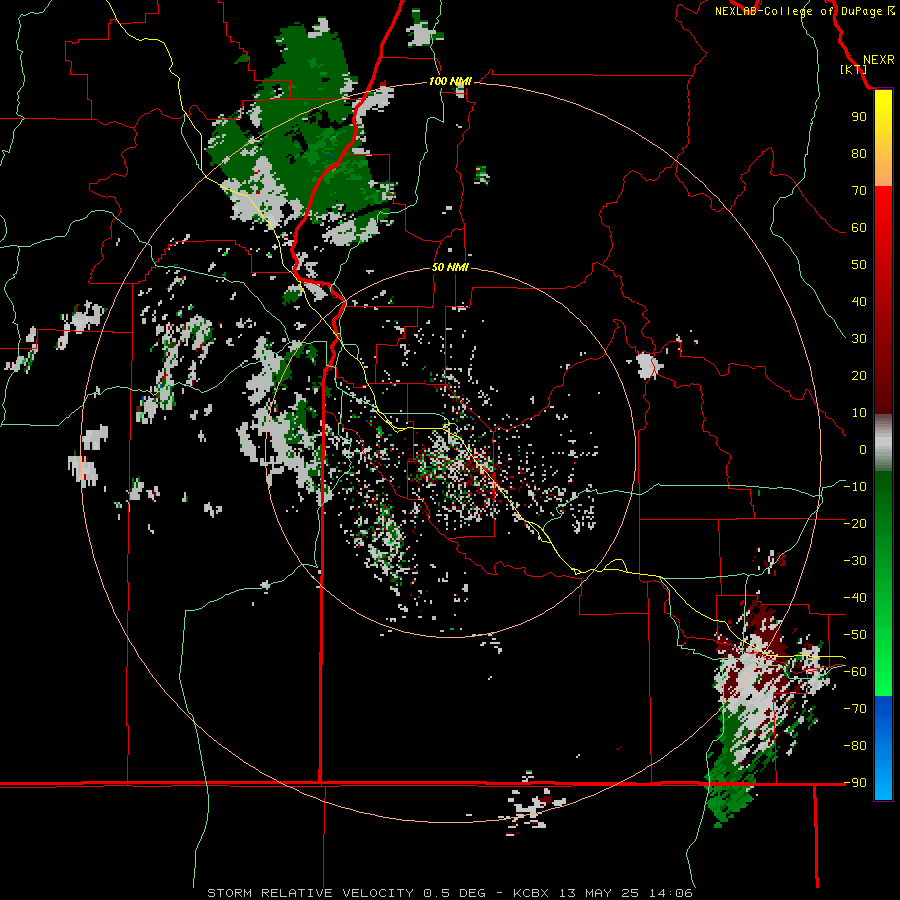Click the -10 value on the velocity scale
The image size is (900, 900).
855,487
